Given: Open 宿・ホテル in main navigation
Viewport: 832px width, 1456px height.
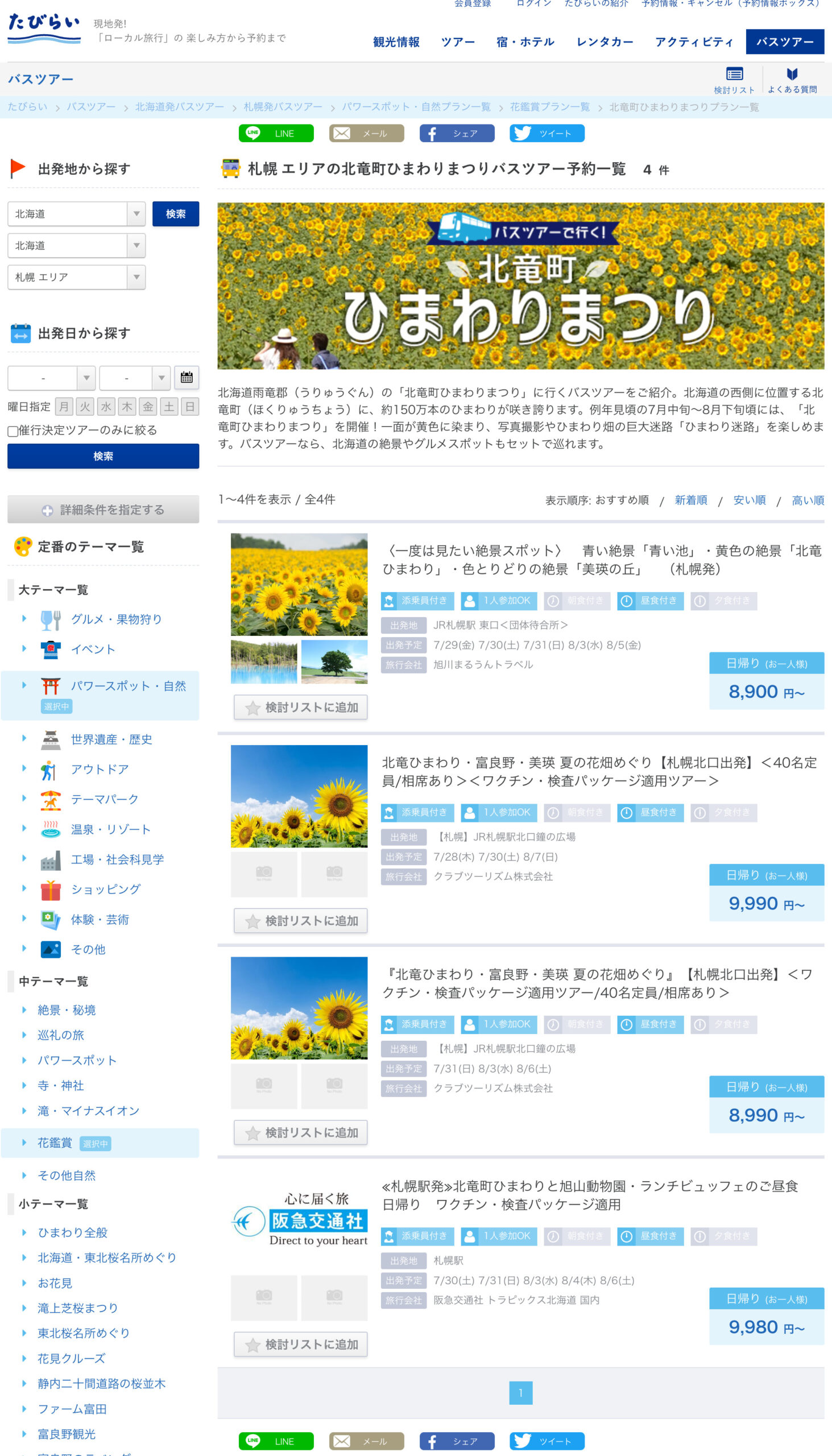Looking at the screenshot, I should point(525,42).
